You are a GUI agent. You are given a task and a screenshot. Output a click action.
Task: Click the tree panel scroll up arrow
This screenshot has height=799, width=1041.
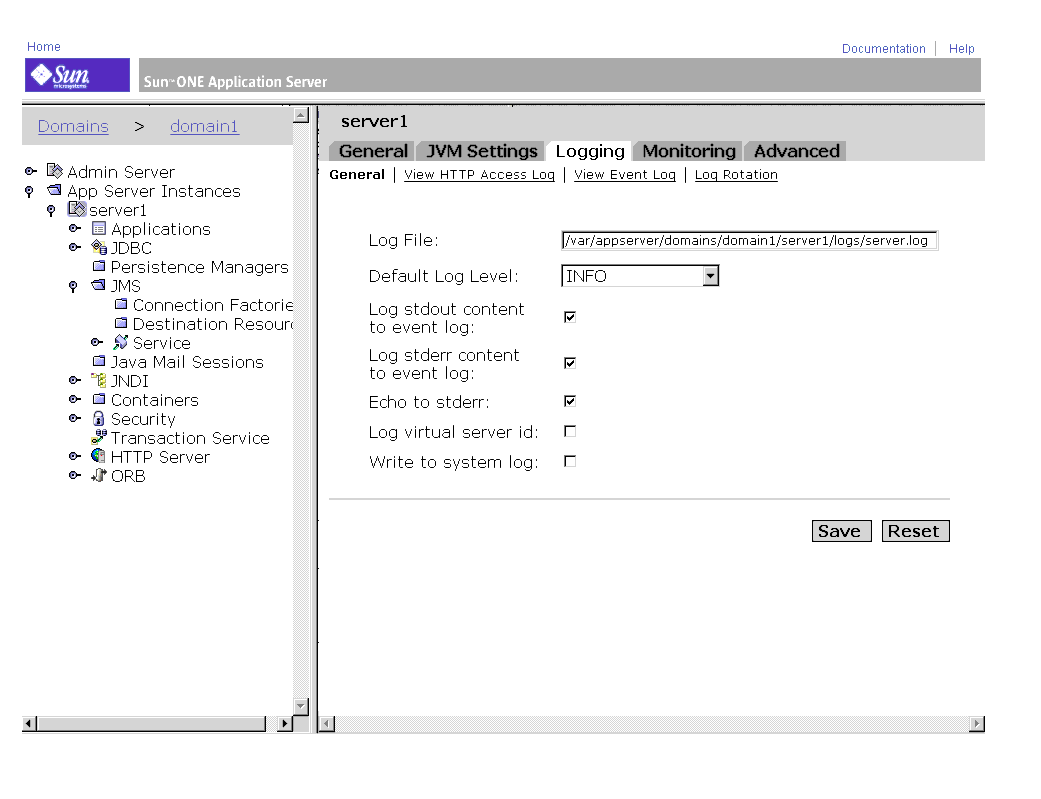301,115
